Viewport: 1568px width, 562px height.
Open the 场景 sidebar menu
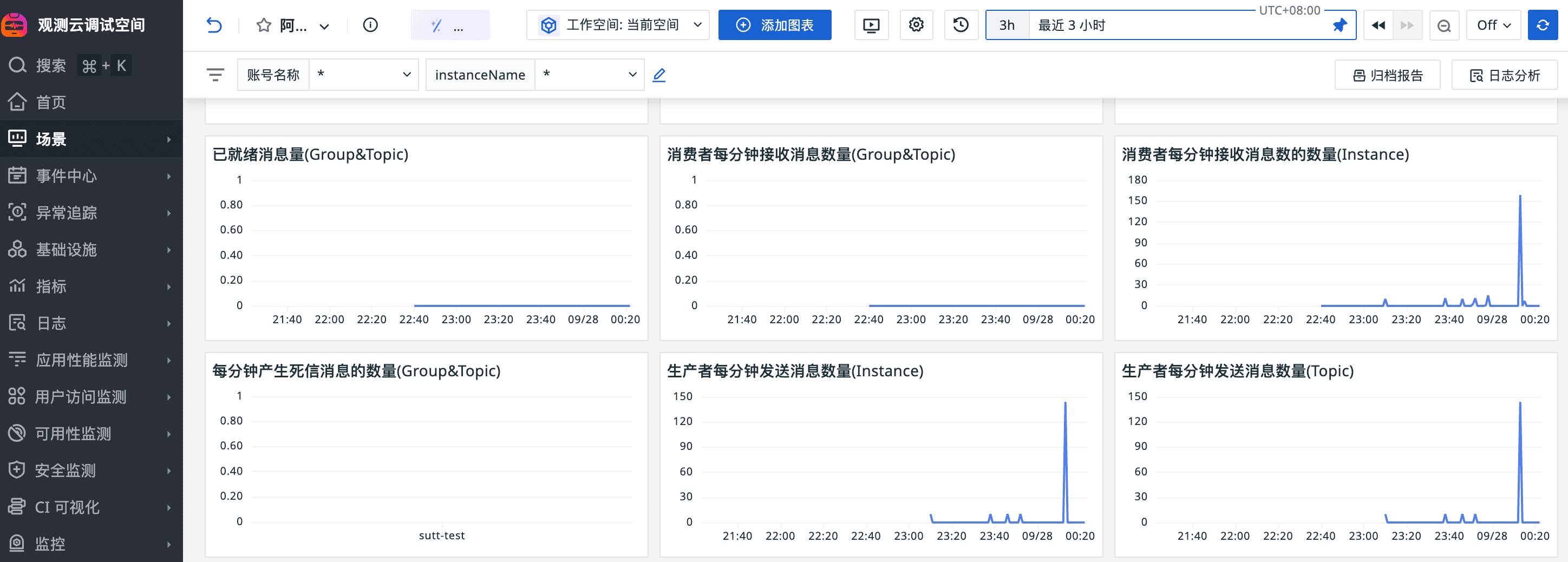[92, 139]
